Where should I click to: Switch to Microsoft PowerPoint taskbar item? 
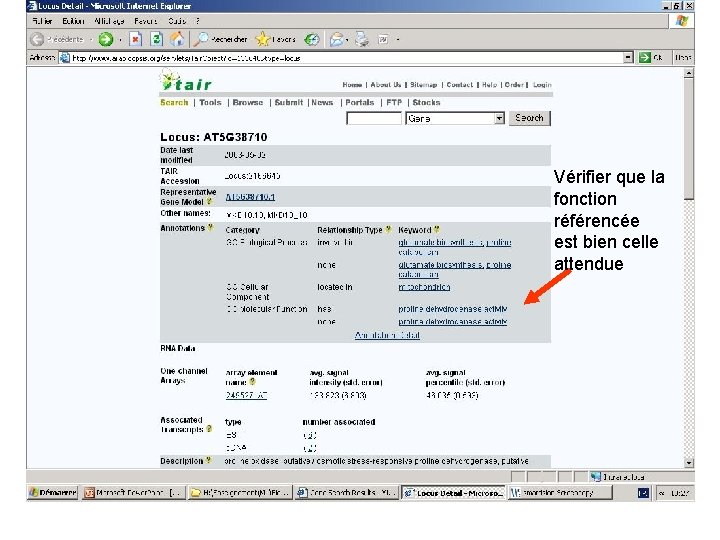(134, 493)
